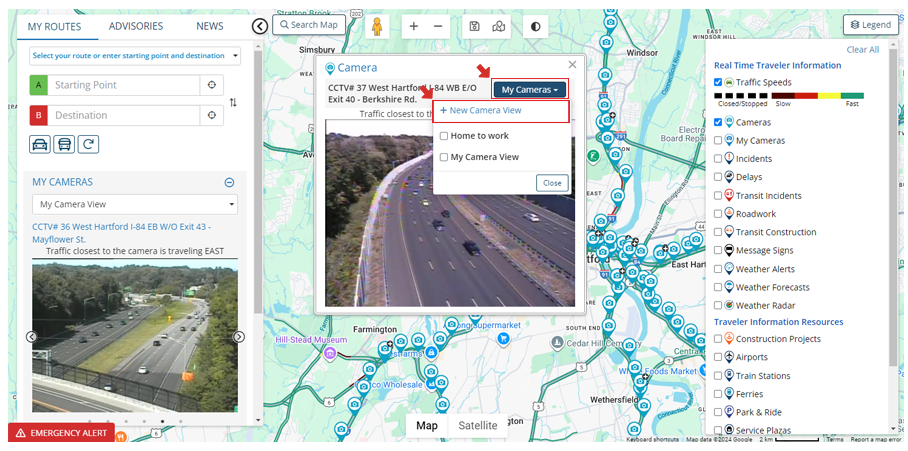This screenshot has width=908, height=451.
Task: Swap starting point and destination
Action: (x=233, y=102)
